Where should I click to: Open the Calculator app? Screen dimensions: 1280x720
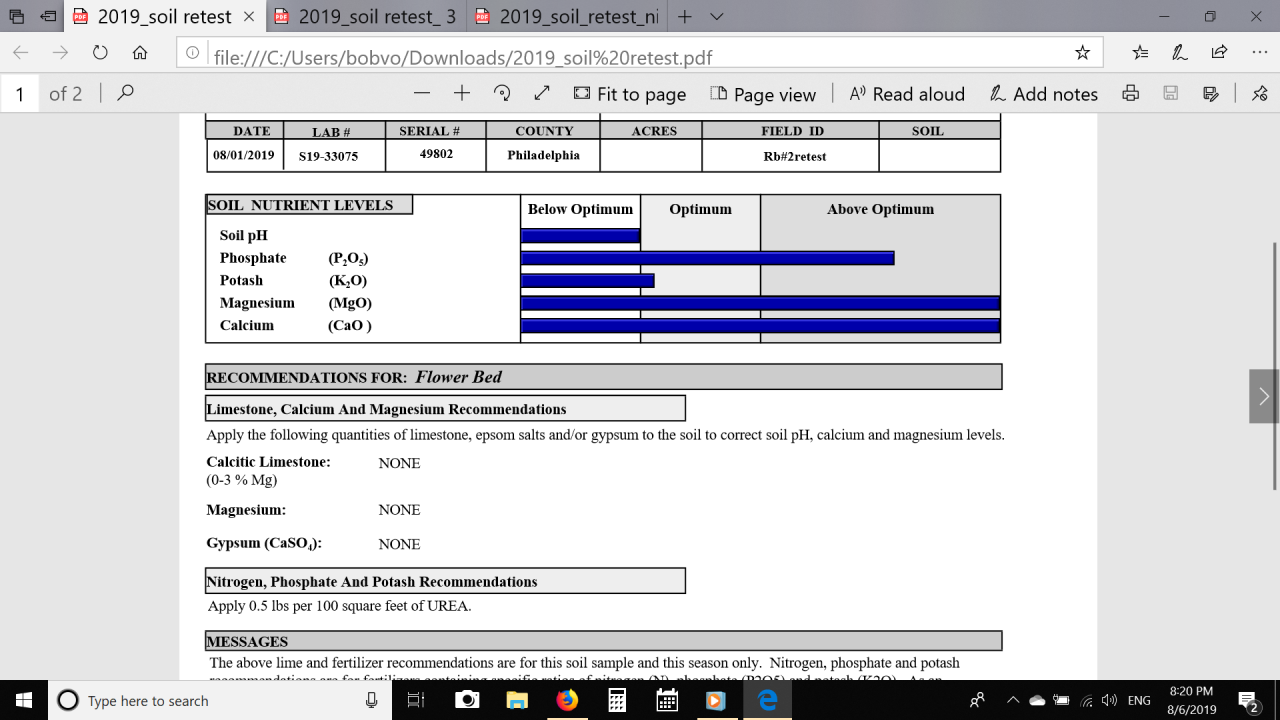[x=617, y=701]
